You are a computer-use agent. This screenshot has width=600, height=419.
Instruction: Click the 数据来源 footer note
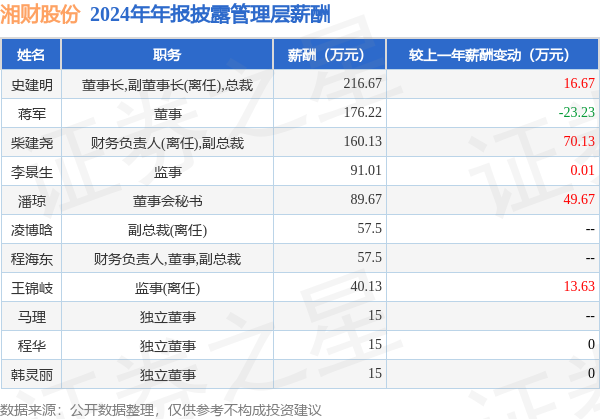[160, 410]
